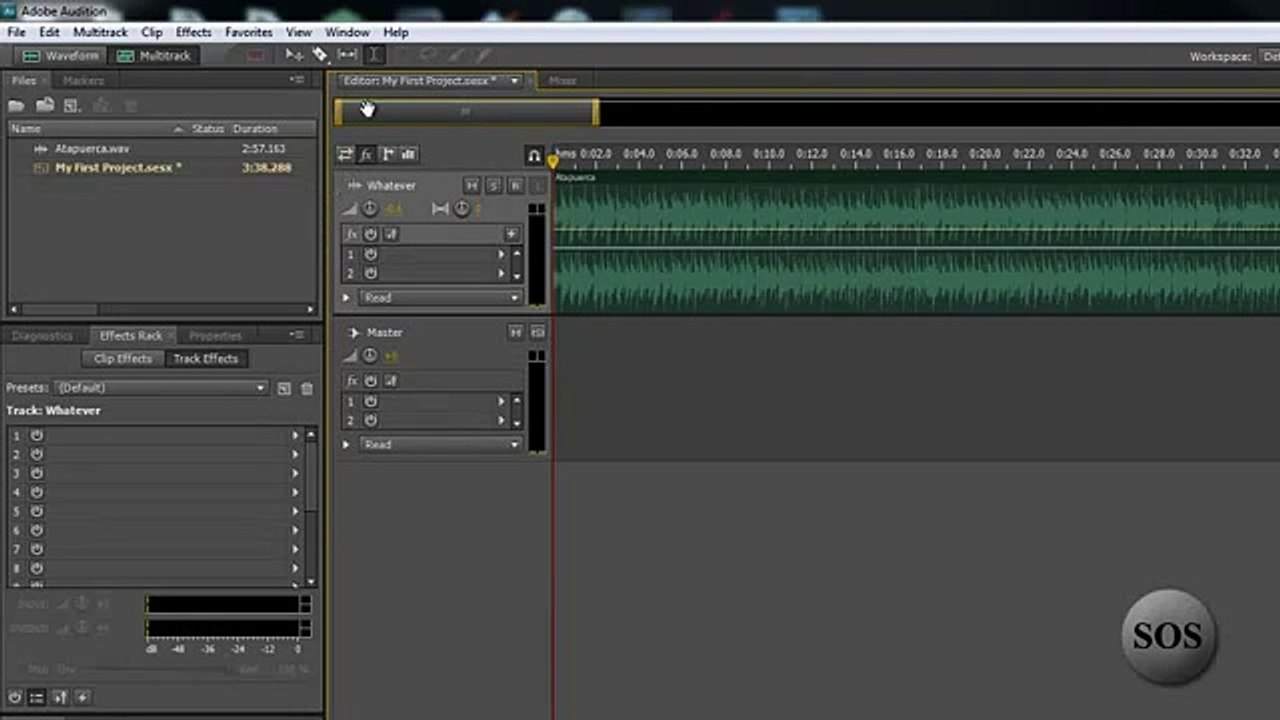Screen dimensions: 1280x720
Task: Select Atapuerca.wav in the Files list
Action: (92, 149)
